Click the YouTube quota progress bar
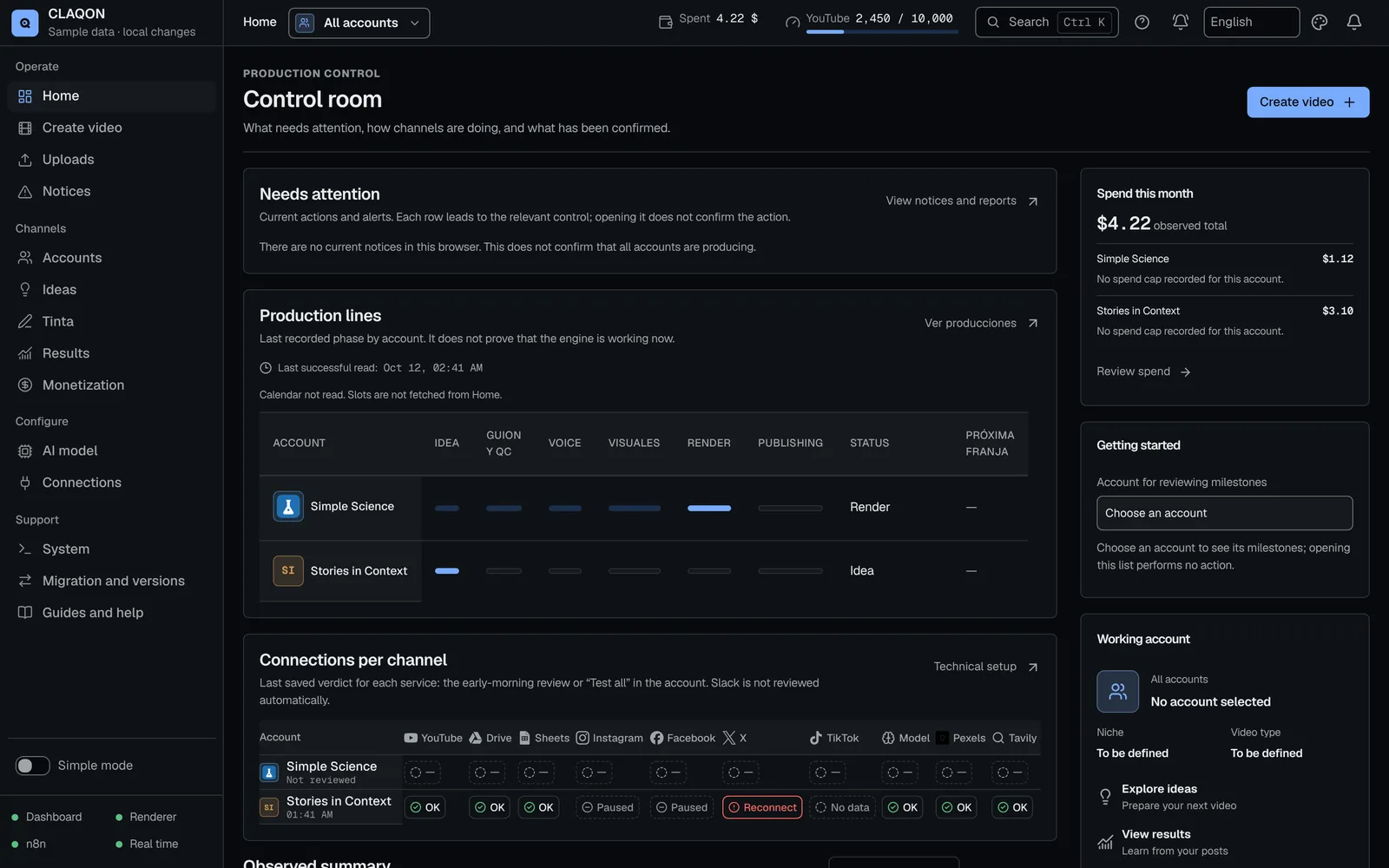Viewport: 1389px width, 868px height. (x=882, y=32)
